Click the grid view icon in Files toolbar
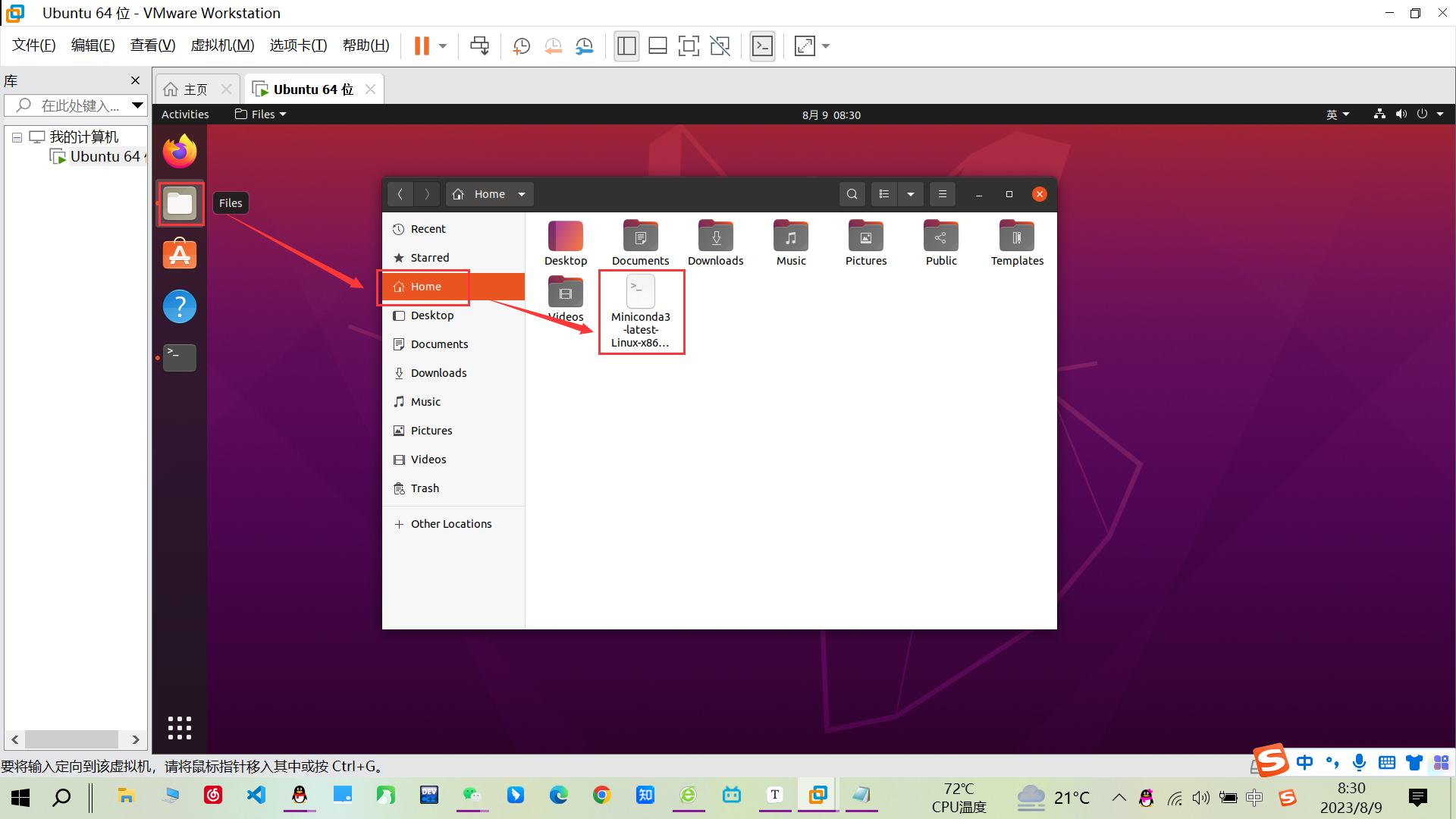Screen dimensions: 1456x819 click(884, 194)
